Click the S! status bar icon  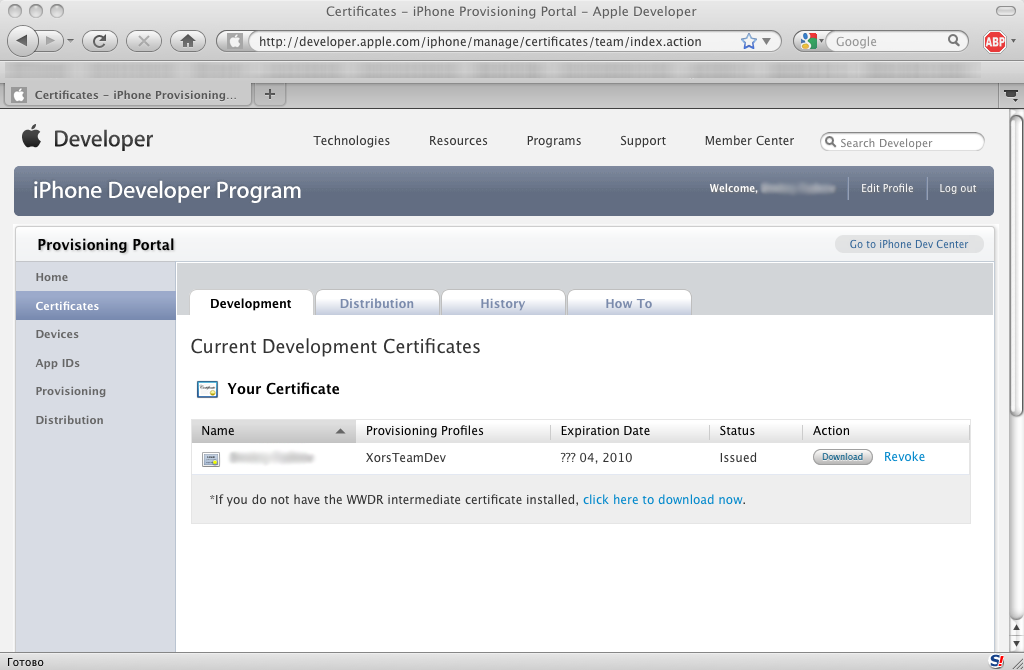coord(997,661)
